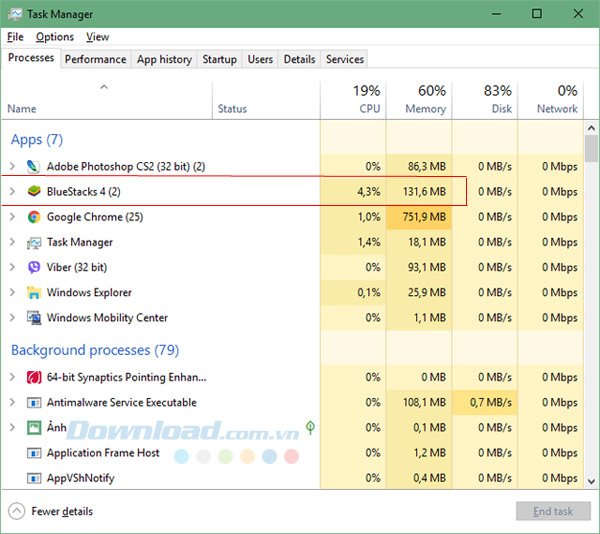Viewport: 600px width, 534px height.
Task: Switch to the Details tab
Action: coord(300,59)
